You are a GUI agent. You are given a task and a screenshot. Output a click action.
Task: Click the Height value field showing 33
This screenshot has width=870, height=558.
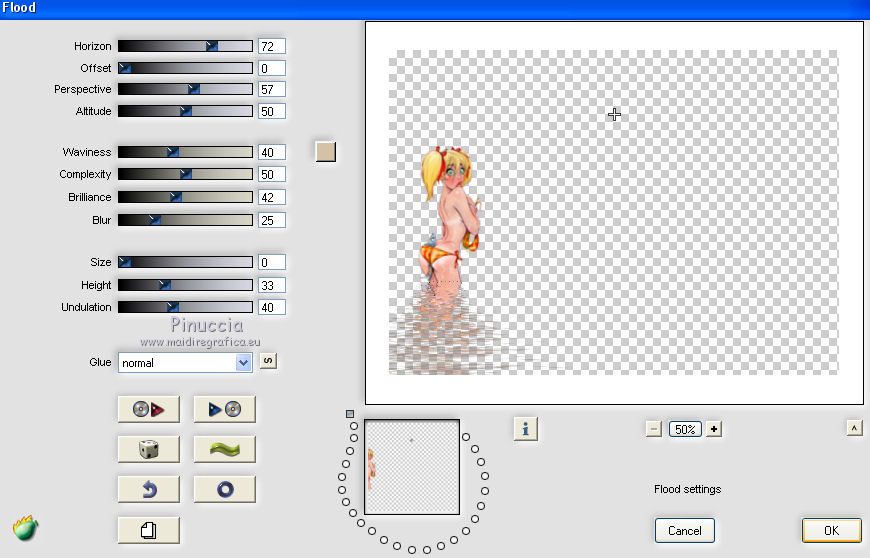pyautogui.click(x=272, y=285)
